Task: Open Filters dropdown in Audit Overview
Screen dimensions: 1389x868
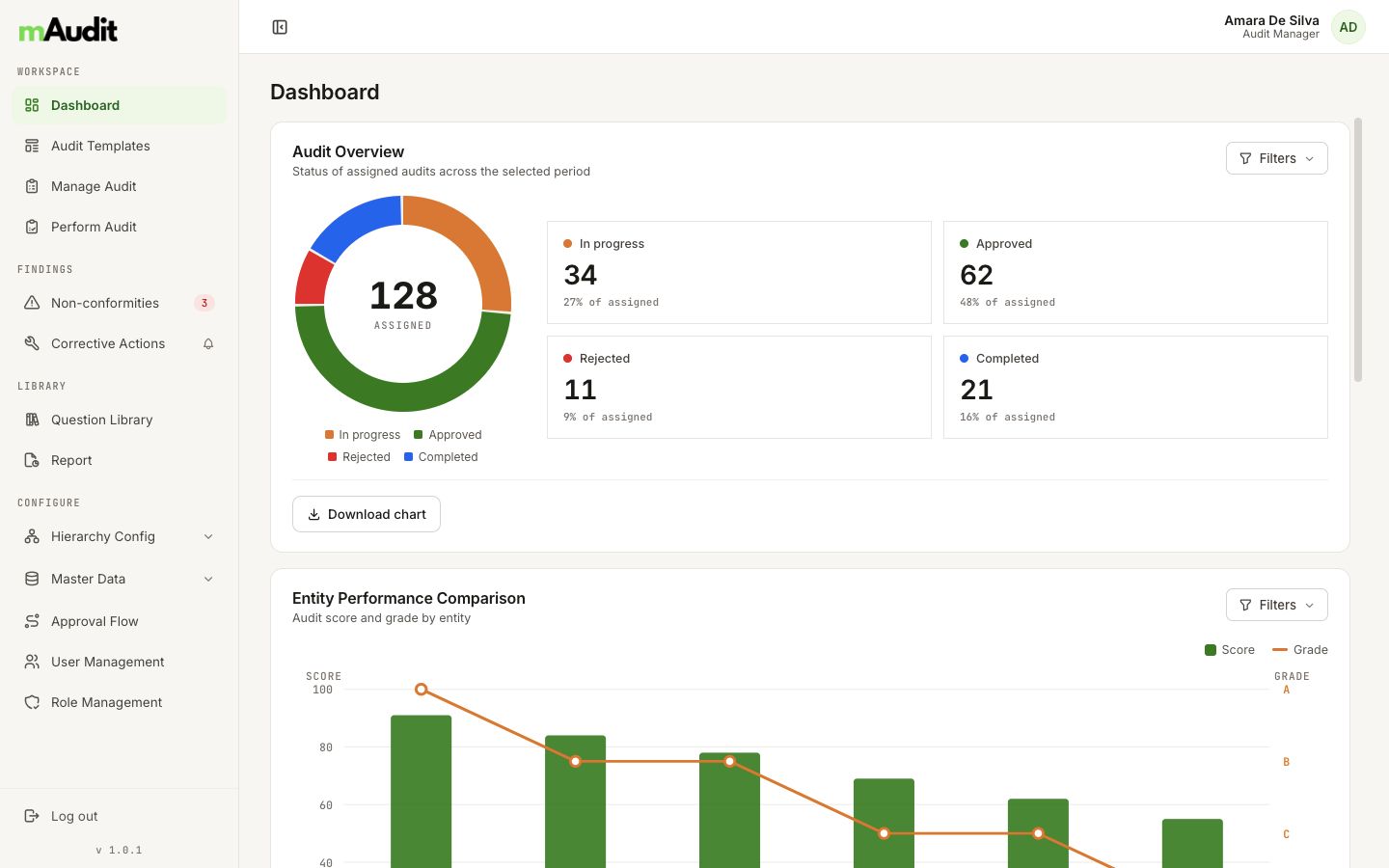Action: point(1276,158)
